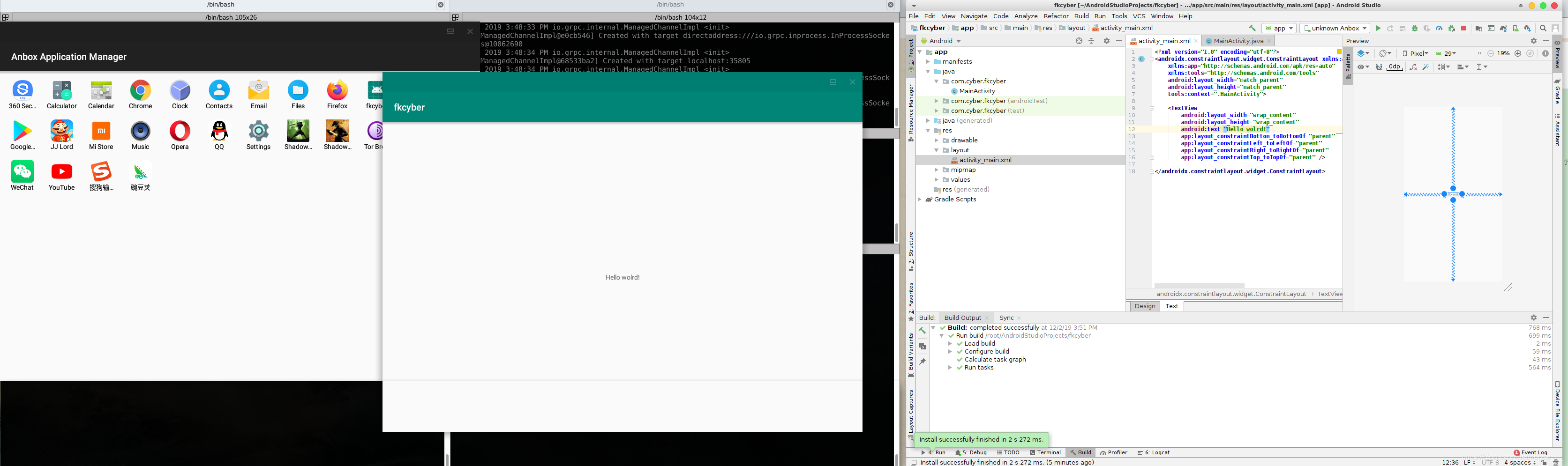Open the TODO tool window
Image resolution: width=1568 pixels, height=466 pixels.
point(1008,452)
